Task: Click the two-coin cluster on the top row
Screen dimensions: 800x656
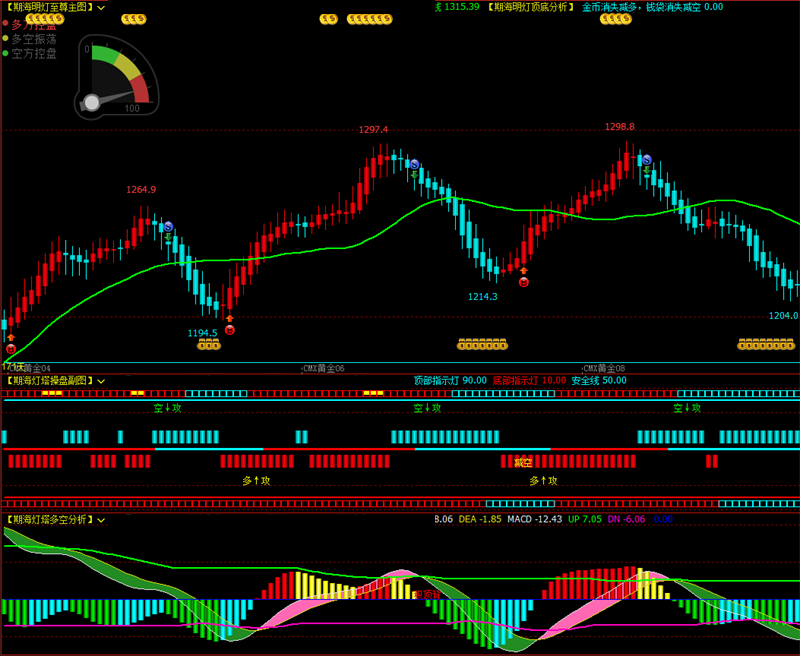Action: pos(329,19)
